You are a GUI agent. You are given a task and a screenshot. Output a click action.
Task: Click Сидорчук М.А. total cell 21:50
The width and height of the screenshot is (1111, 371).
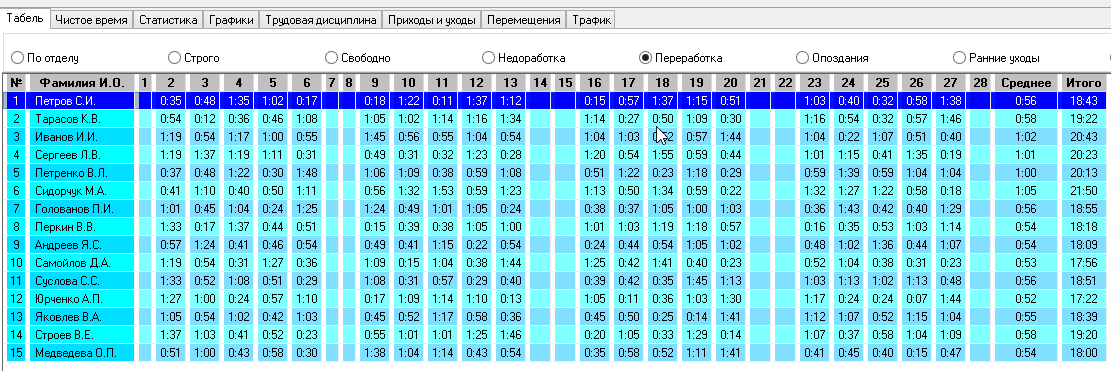[1083, 190]
